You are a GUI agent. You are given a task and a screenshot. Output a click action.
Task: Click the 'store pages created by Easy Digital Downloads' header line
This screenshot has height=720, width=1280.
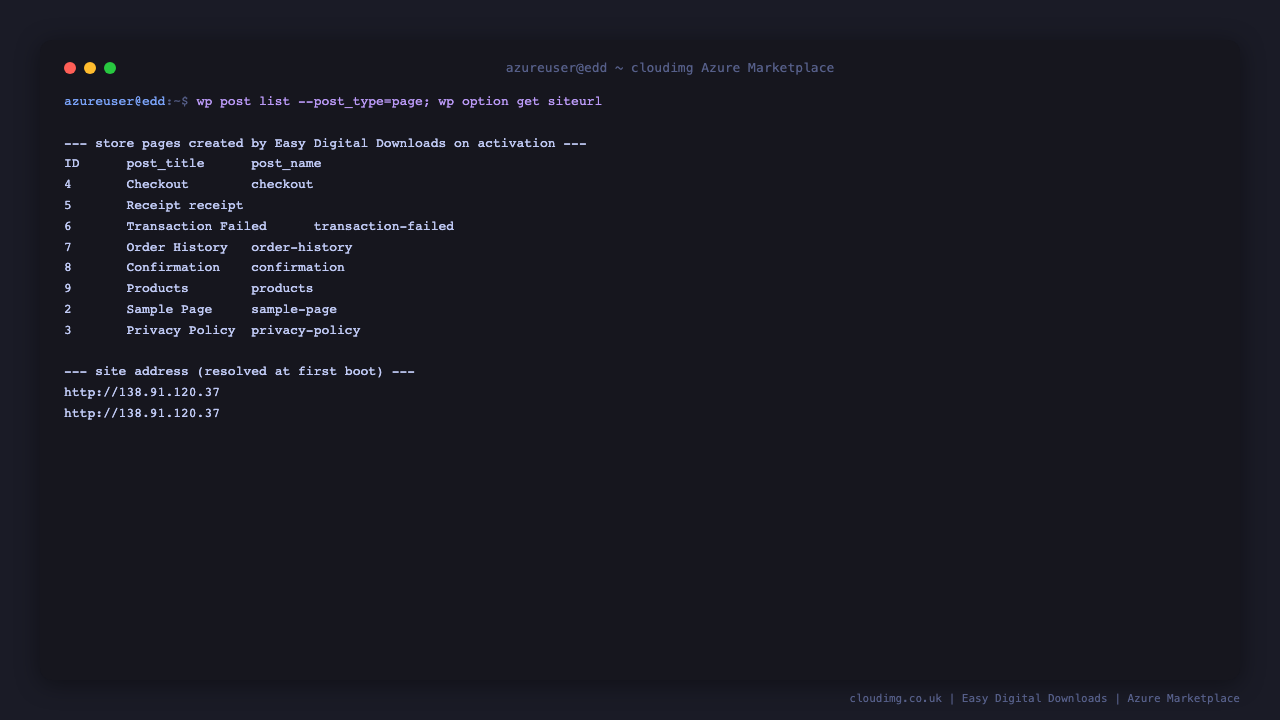click(325, 144)
